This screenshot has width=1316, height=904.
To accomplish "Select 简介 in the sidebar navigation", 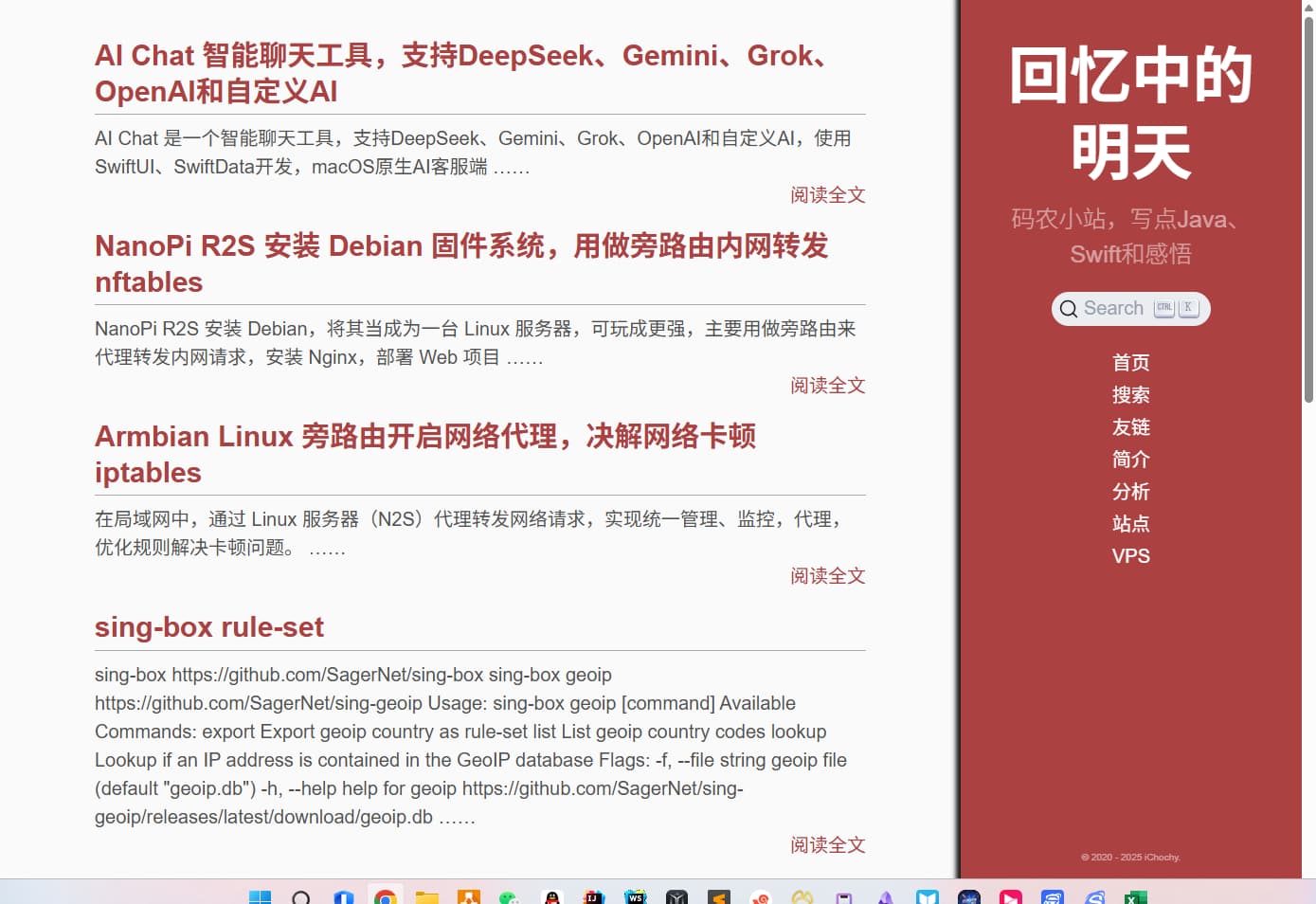I will click(1130, 460).
